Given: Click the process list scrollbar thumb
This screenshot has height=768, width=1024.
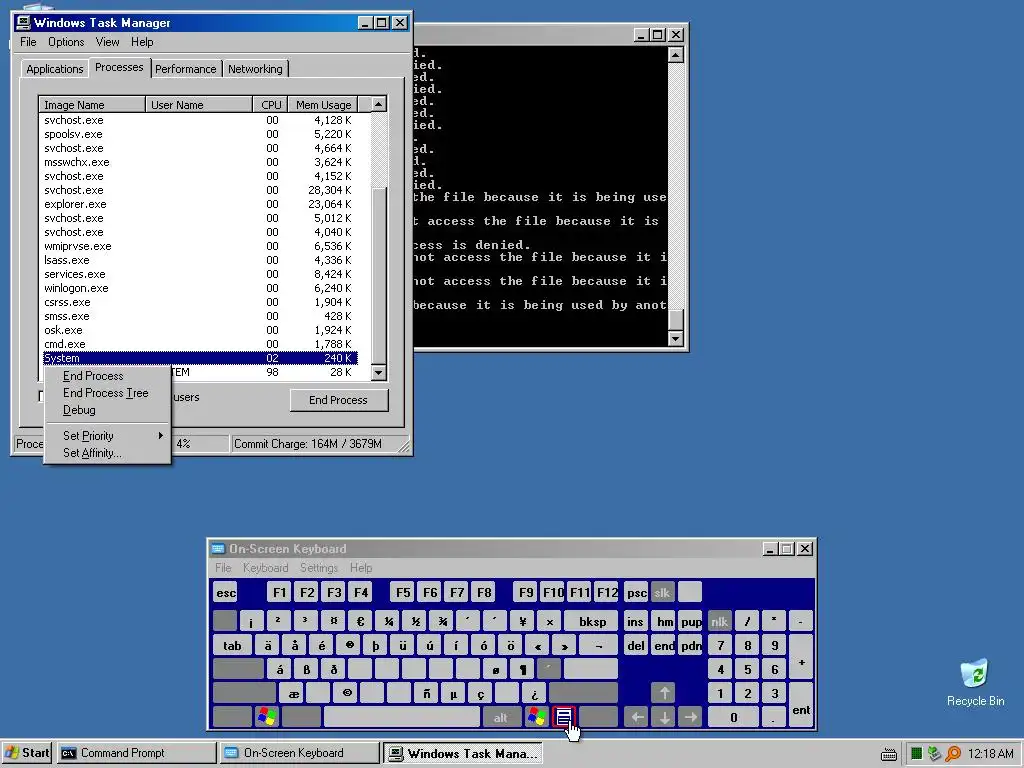Looking at the screenshot, I should (x=379, y=274).
